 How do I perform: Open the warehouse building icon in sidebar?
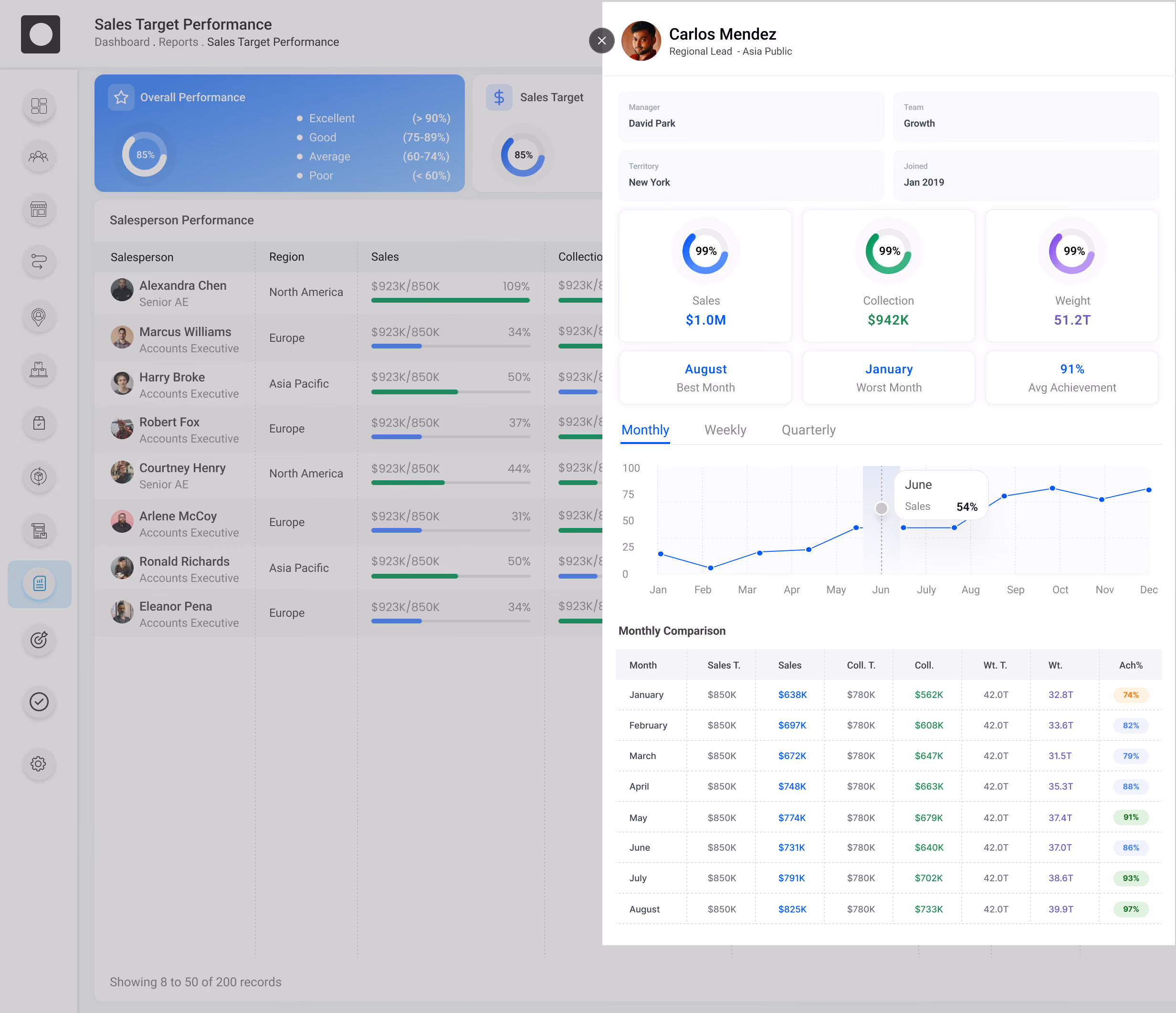[x=39, y=369]
